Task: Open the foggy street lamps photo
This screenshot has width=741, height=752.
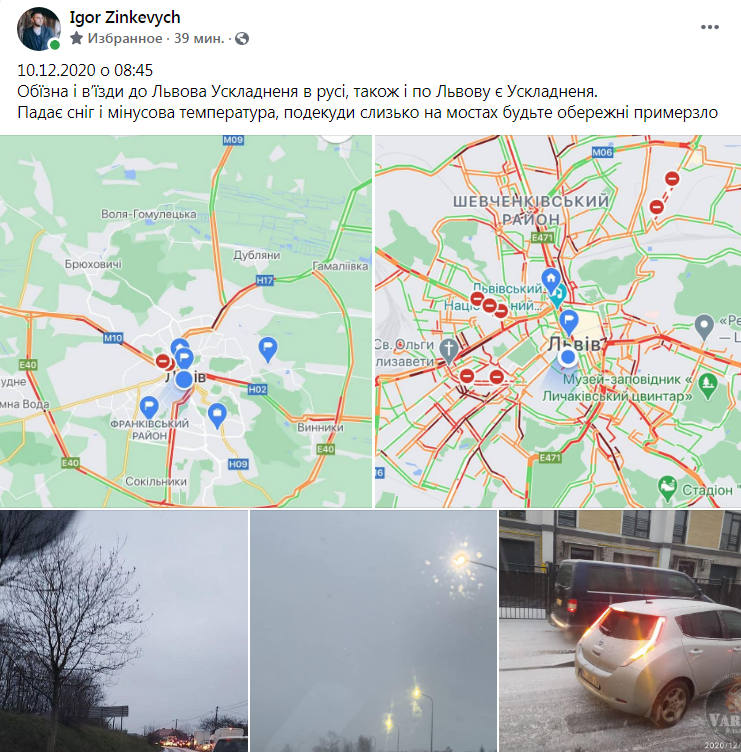Action: tap(374, 631)
